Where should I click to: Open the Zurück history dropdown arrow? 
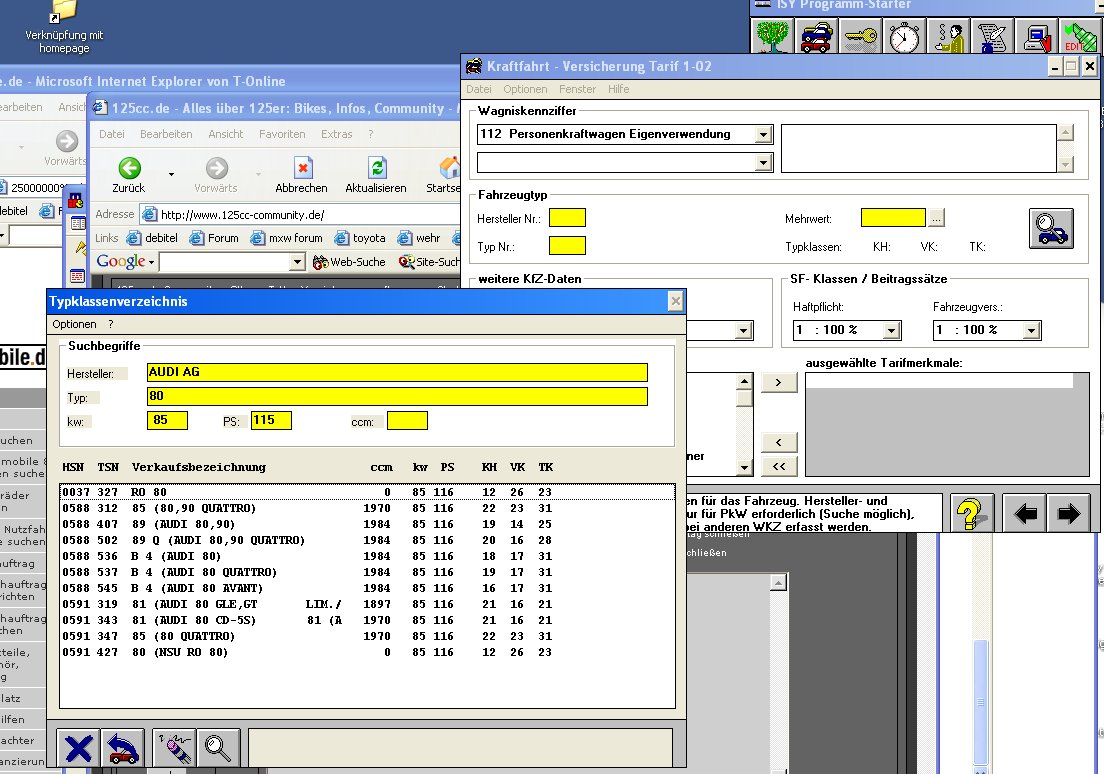pos(171,174)
